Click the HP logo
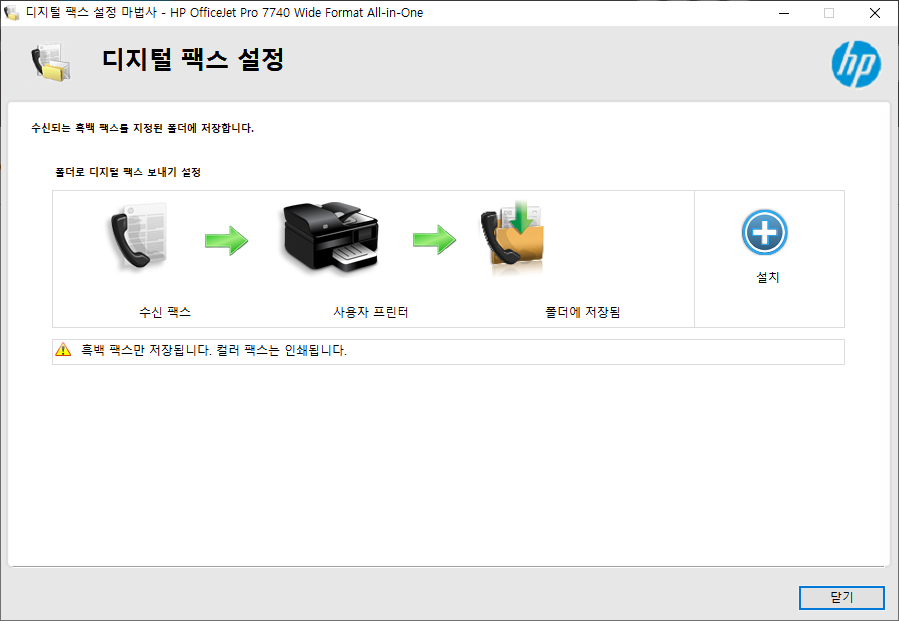 (x=856, y=64)
